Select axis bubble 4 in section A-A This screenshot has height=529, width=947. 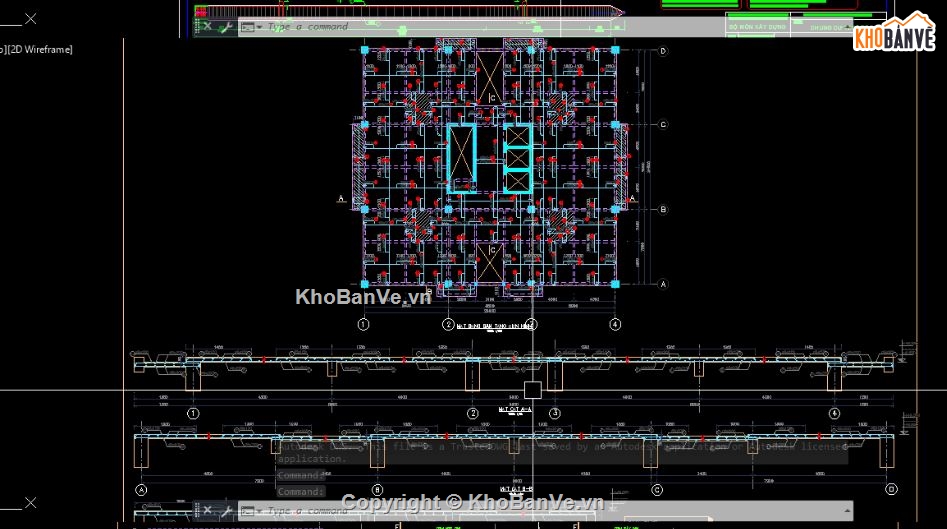coord(834,414)
